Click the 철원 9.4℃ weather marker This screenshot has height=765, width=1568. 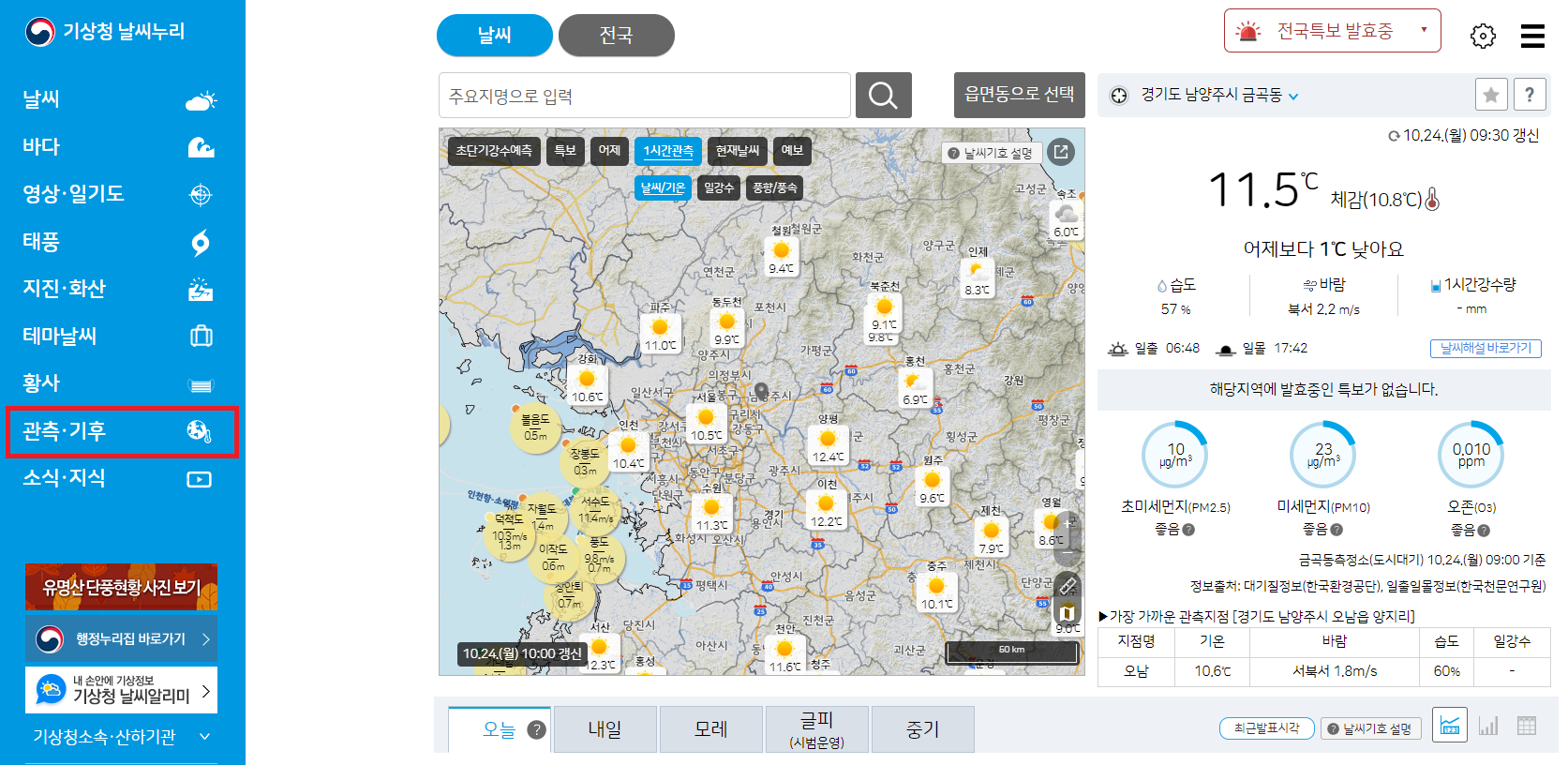pyautogui.click(x=782, y=256)
